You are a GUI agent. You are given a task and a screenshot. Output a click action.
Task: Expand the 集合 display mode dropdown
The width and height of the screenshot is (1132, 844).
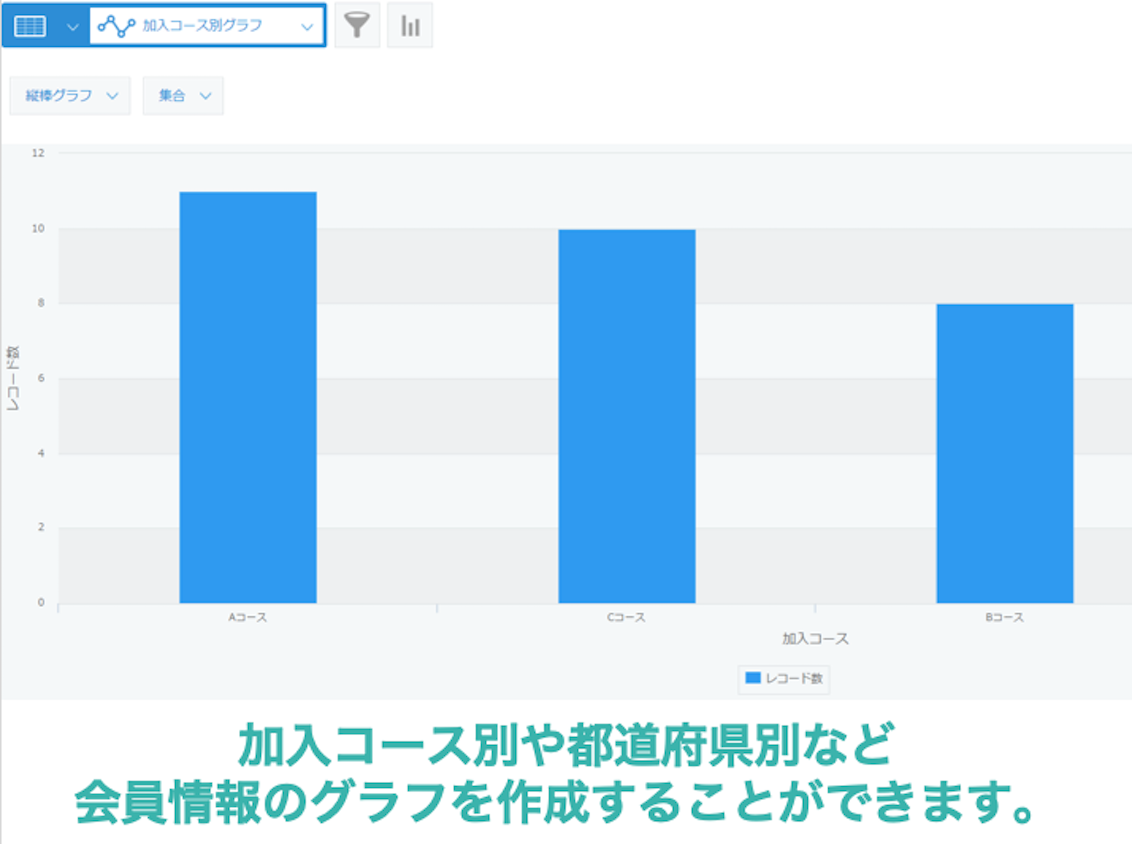[183, 96]
